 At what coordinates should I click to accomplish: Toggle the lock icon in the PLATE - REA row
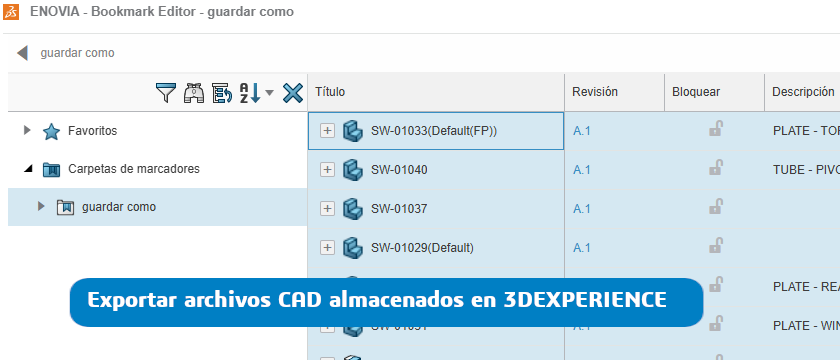coord(716,284)
